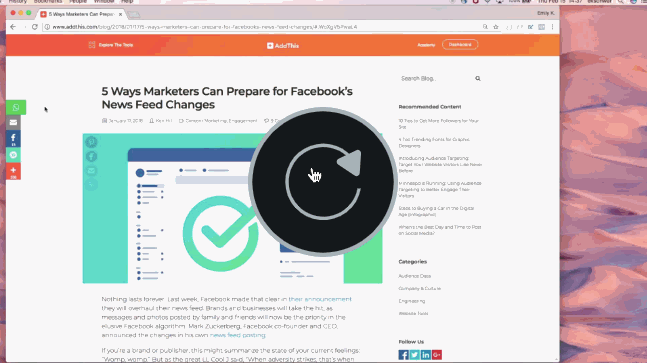Open the Google Plus Follow Us icon

437,355
